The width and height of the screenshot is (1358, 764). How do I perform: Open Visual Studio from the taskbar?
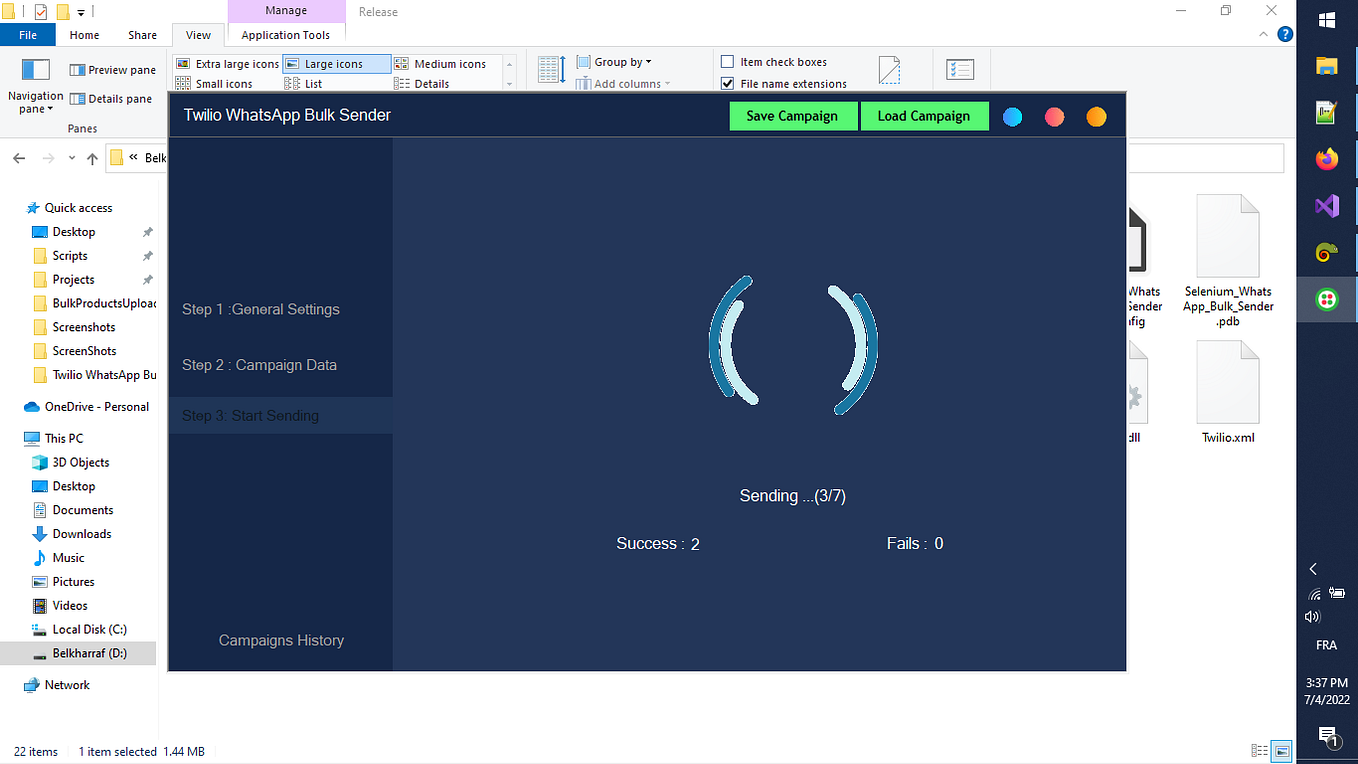1327,206
